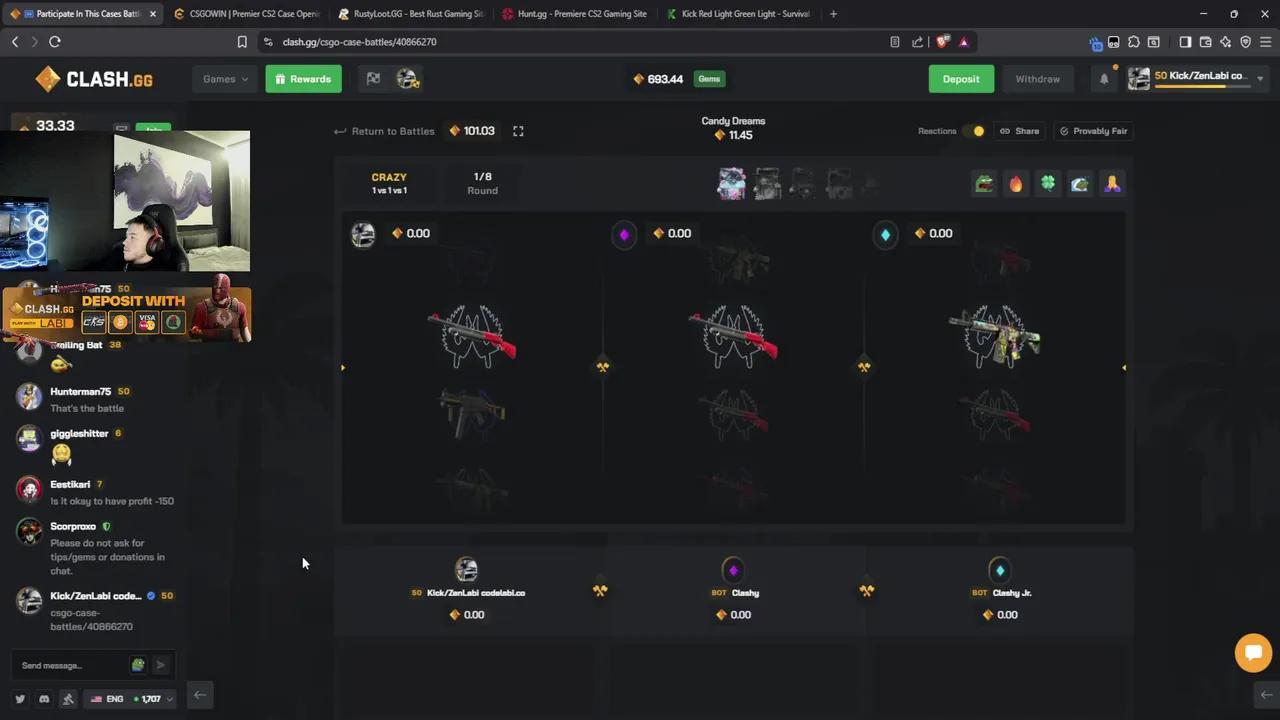Viewport: 1280px width, 720px height.
Task: Open the notifications bell
Action: 1104,79
